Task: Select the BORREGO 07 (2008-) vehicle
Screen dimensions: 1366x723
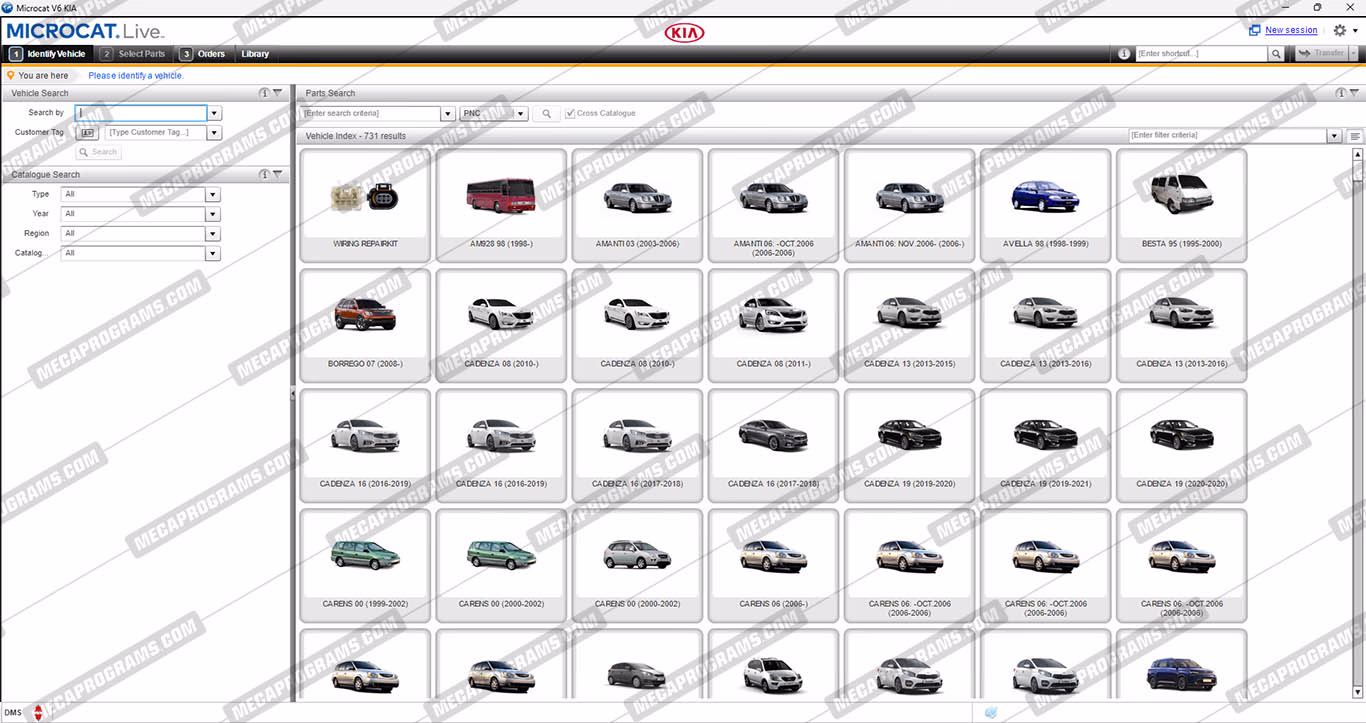Action: [x=365, y=325]
